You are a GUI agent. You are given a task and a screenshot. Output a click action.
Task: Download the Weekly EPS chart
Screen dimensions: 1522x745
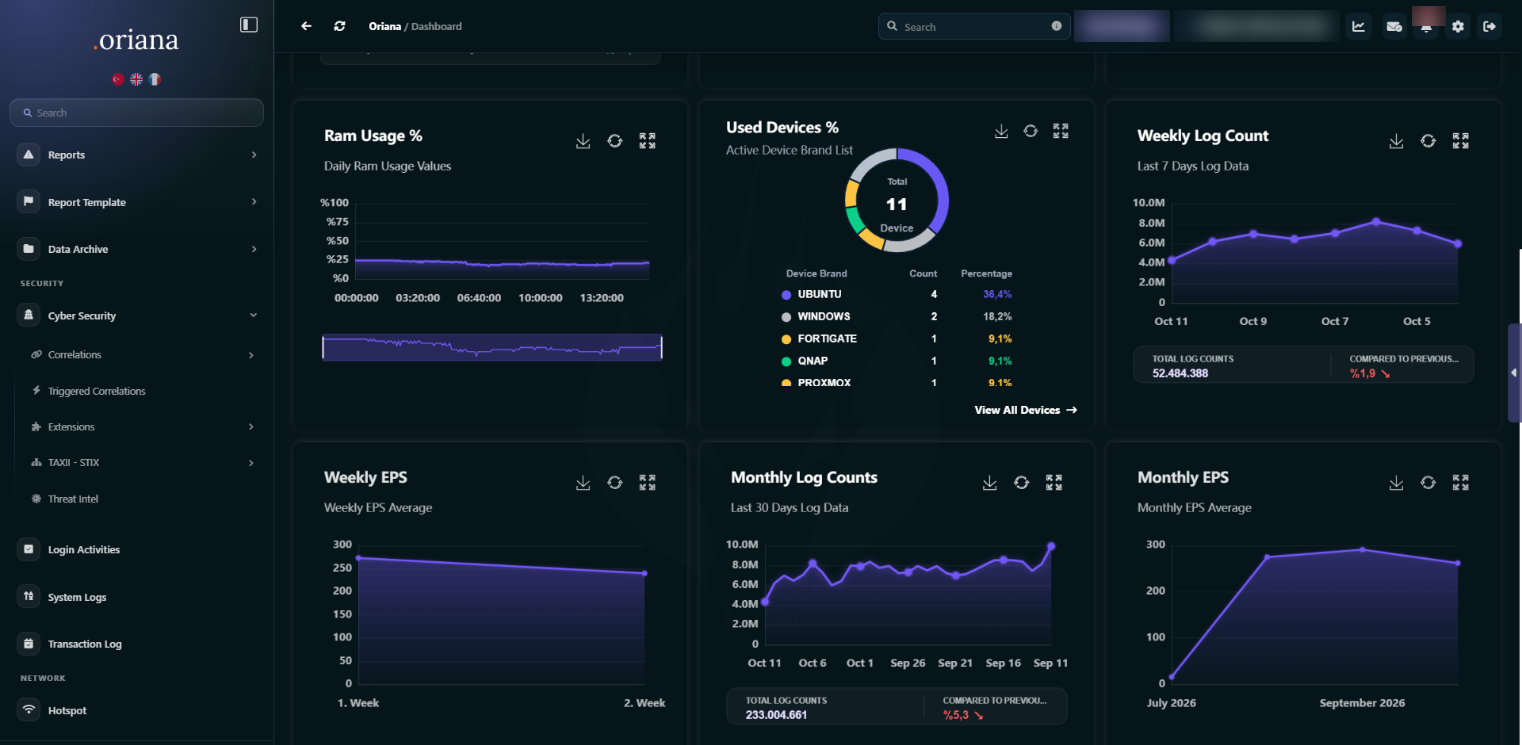(x=583, y=483)
